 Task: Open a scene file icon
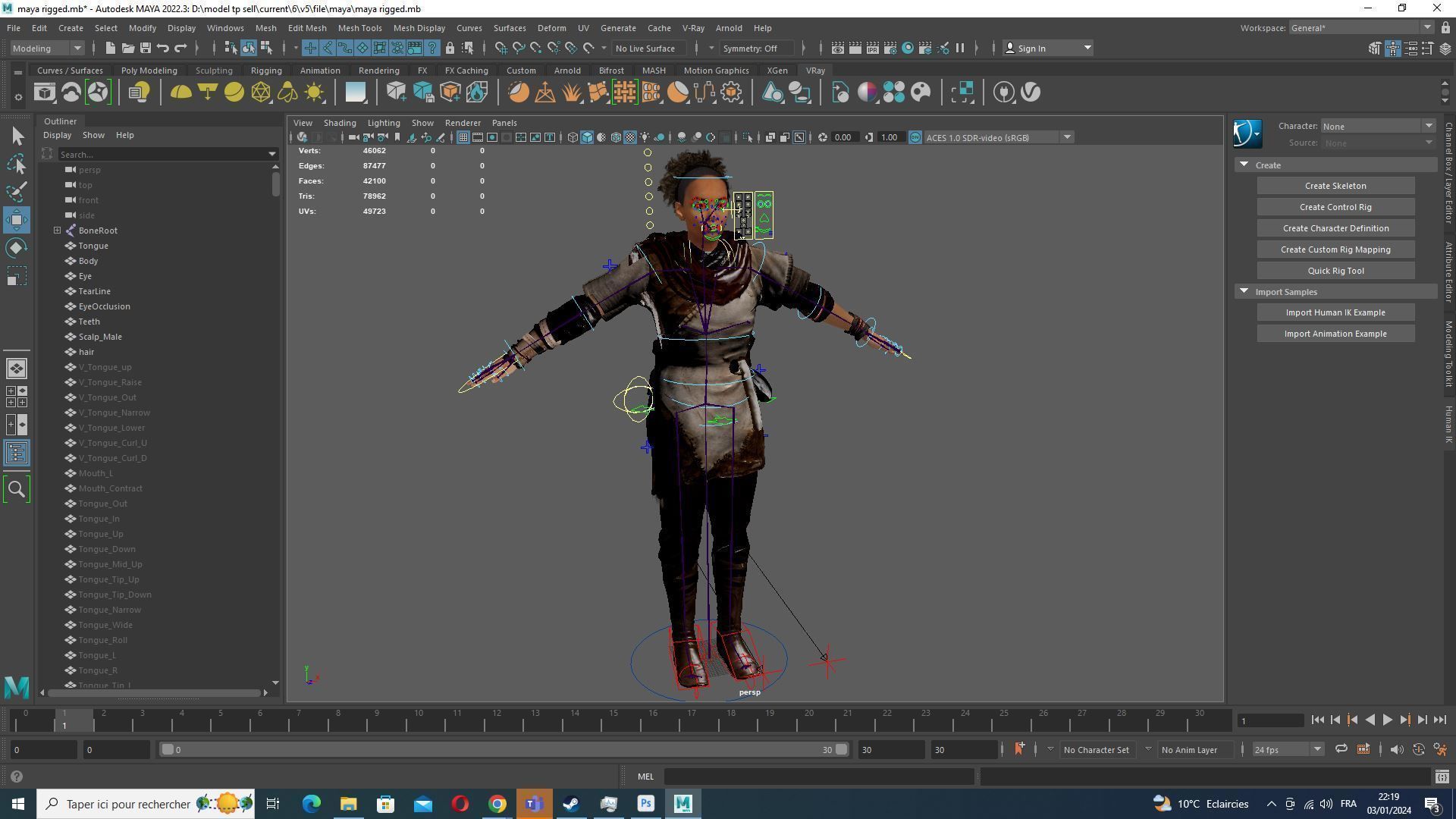tap(128, 48)
